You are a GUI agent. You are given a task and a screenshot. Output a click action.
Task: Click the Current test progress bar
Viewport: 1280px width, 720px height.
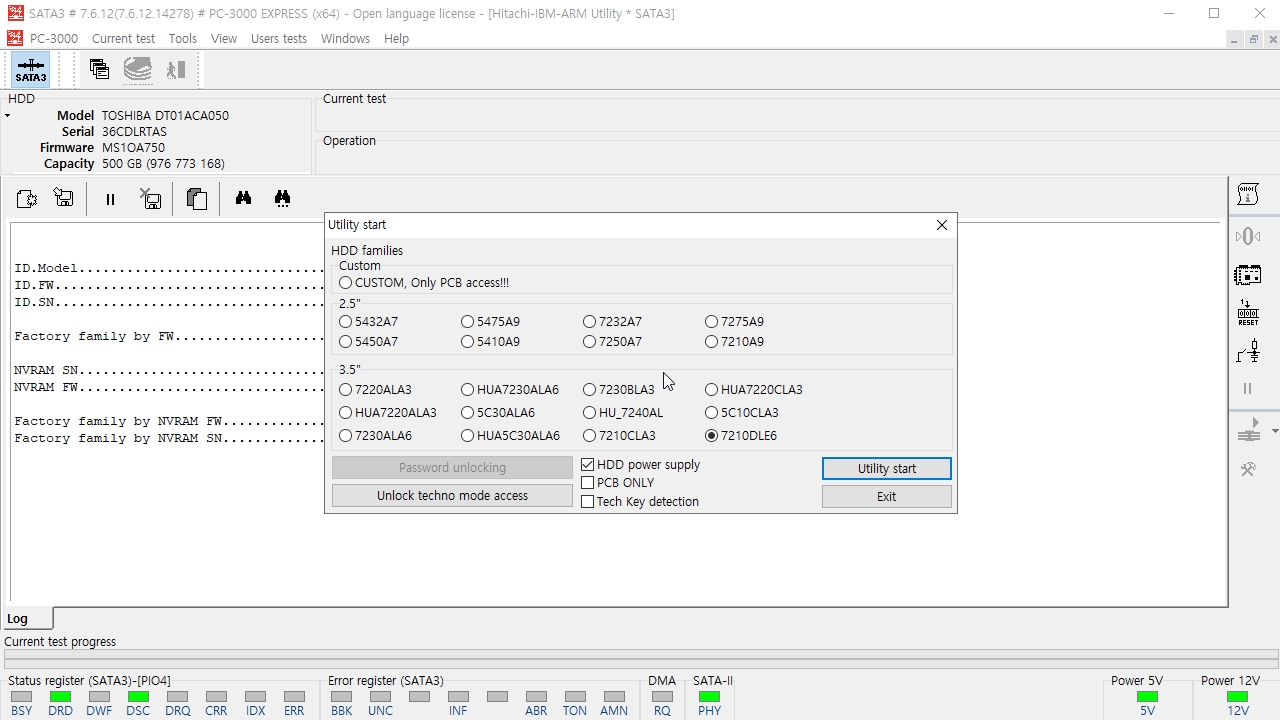(x=641, y=659)
